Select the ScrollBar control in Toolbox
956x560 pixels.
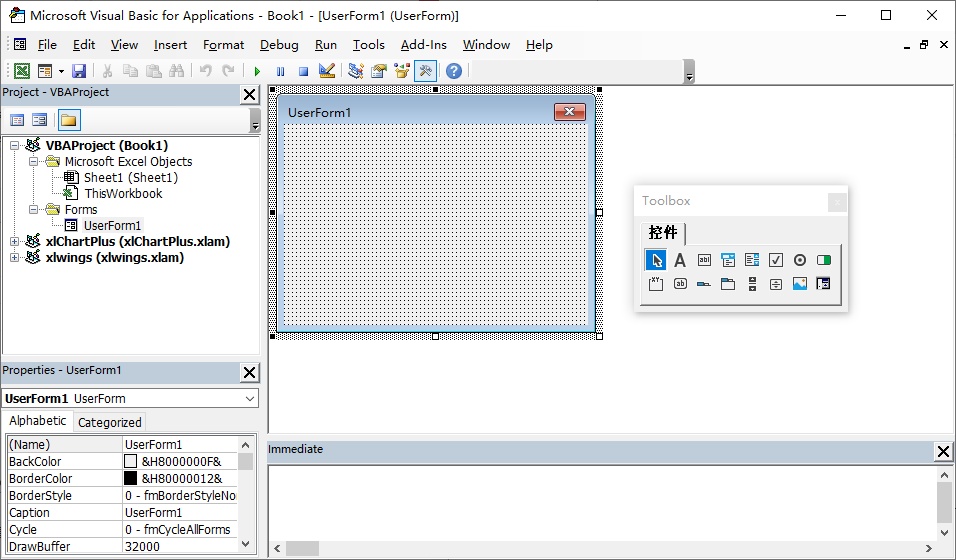752,284
